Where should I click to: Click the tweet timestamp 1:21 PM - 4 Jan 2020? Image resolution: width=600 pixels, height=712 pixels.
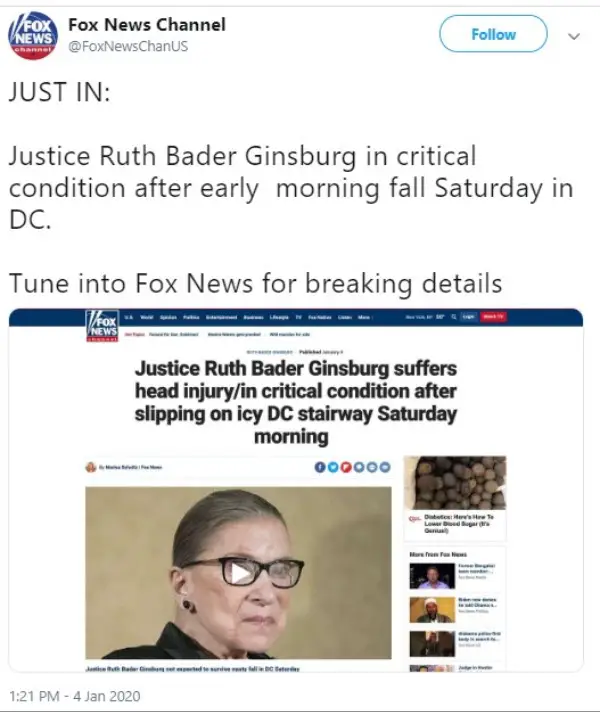(x=75, y=696)
